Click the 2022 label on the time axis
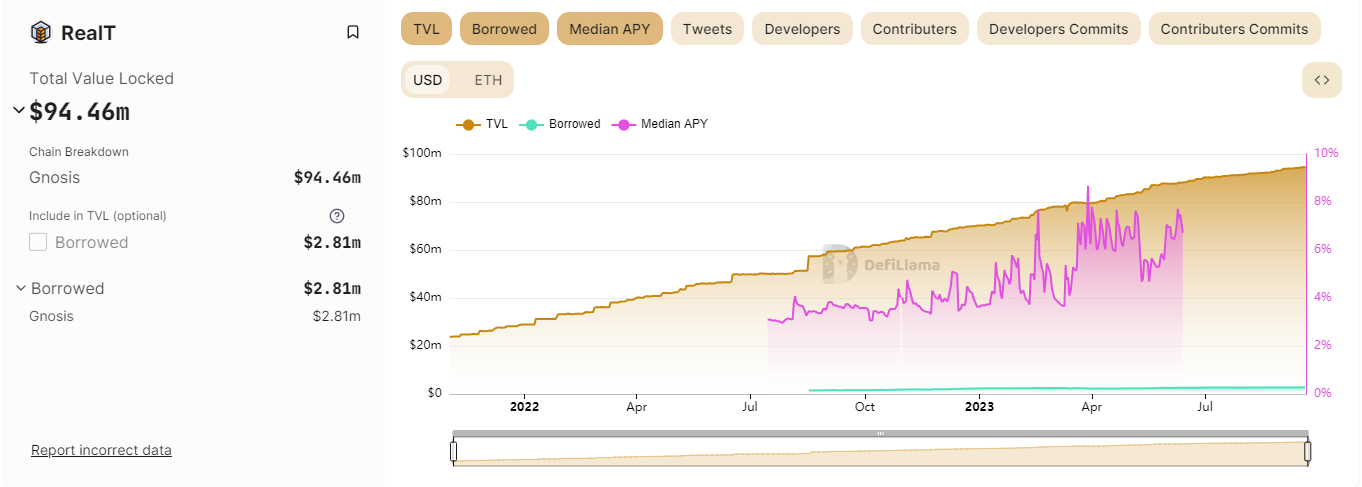This screenshot has width=1362, height=487. pyautogui.click(x=524, y=407)
